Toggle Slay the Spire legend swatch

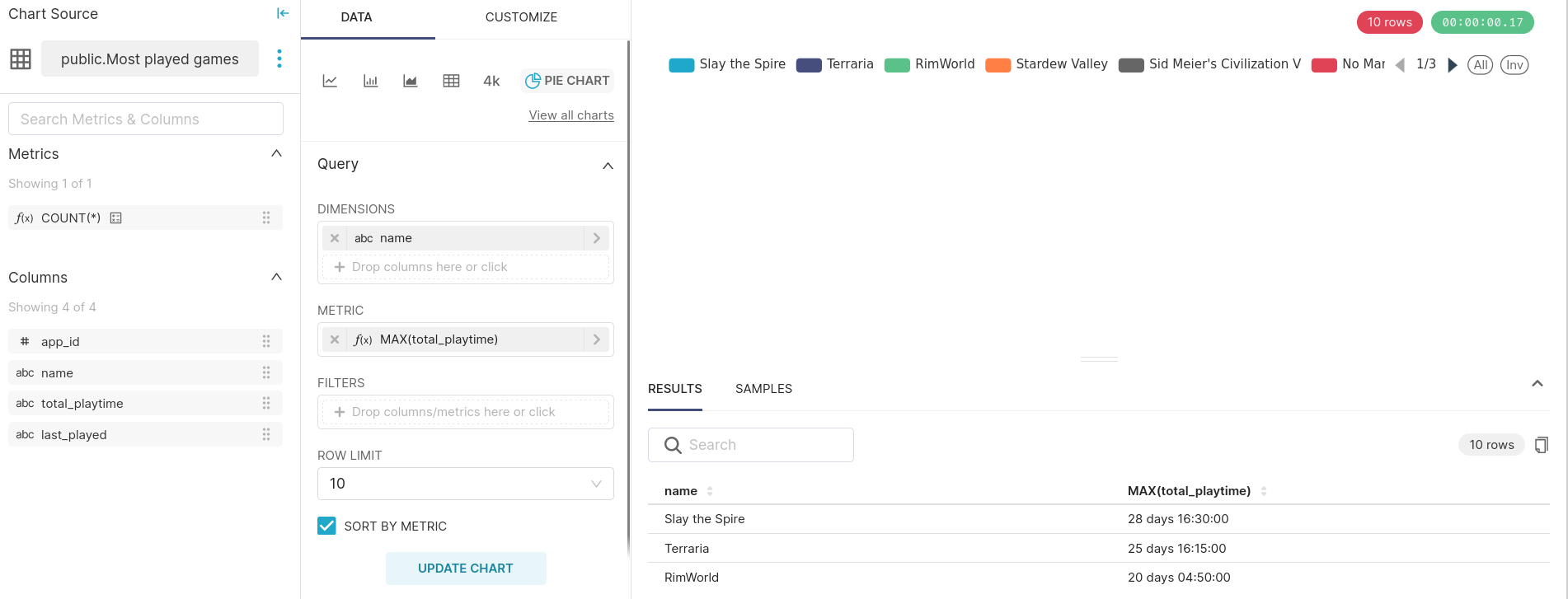(x=682, y=65)
